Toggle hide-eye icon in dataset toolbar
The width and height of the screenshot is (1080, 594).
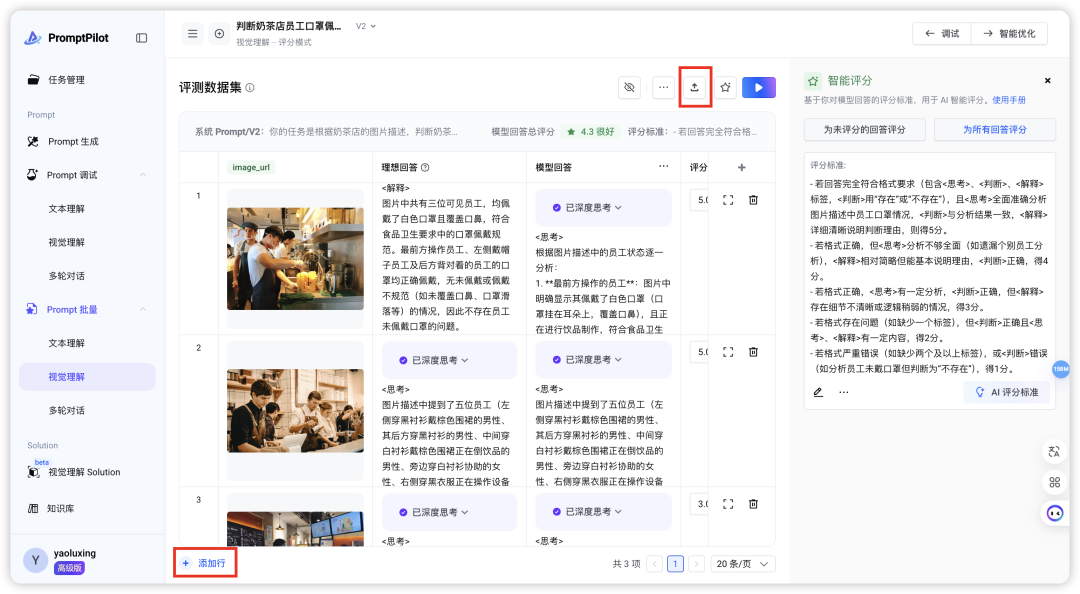pos(630,88)
